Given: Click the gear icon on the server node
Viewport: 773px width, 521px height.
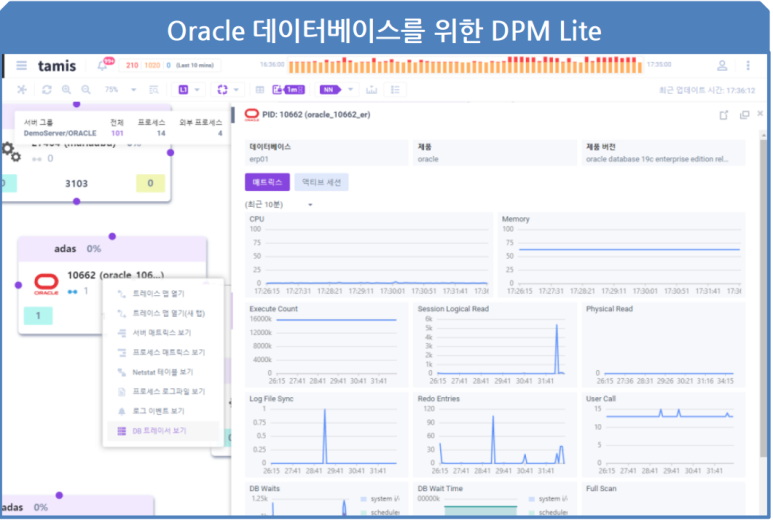Looking at the screenshot, I should coord(11,151).
